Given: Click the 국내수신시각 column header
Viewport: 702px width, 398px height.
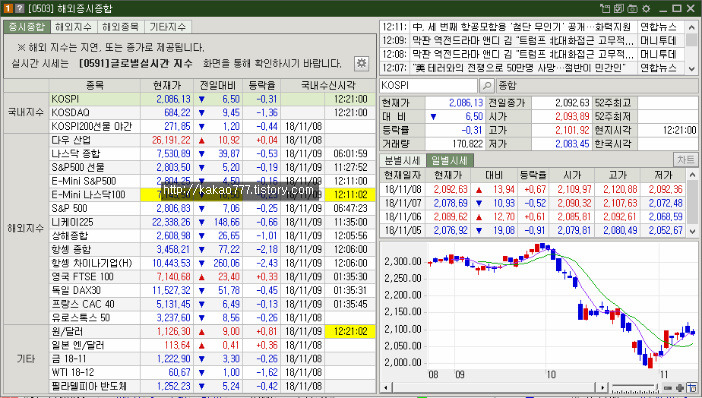Looking at the screenshot, I should point(328,85).
